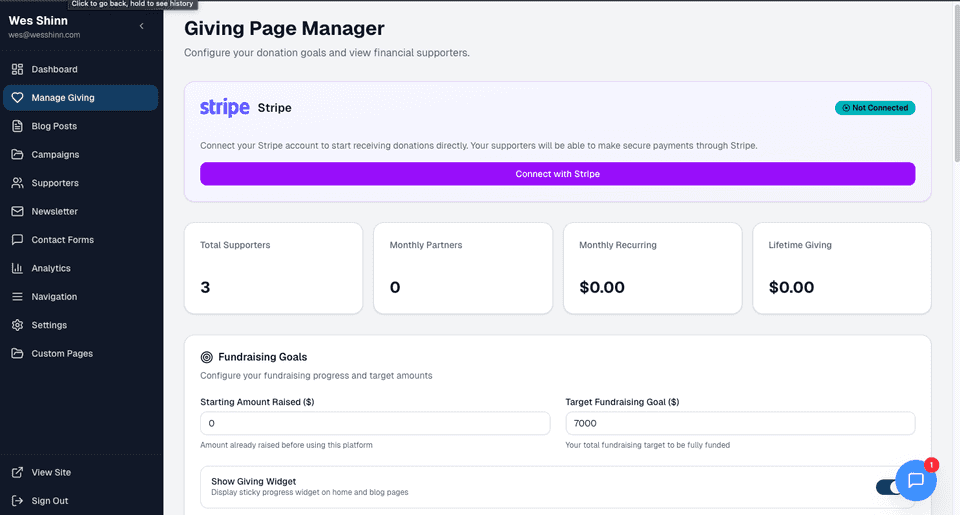Collapse the sidebar with the chevron arrow
The height and width of the screenshot is (515, 960).
pyautogui.click(x=142, y=26)
